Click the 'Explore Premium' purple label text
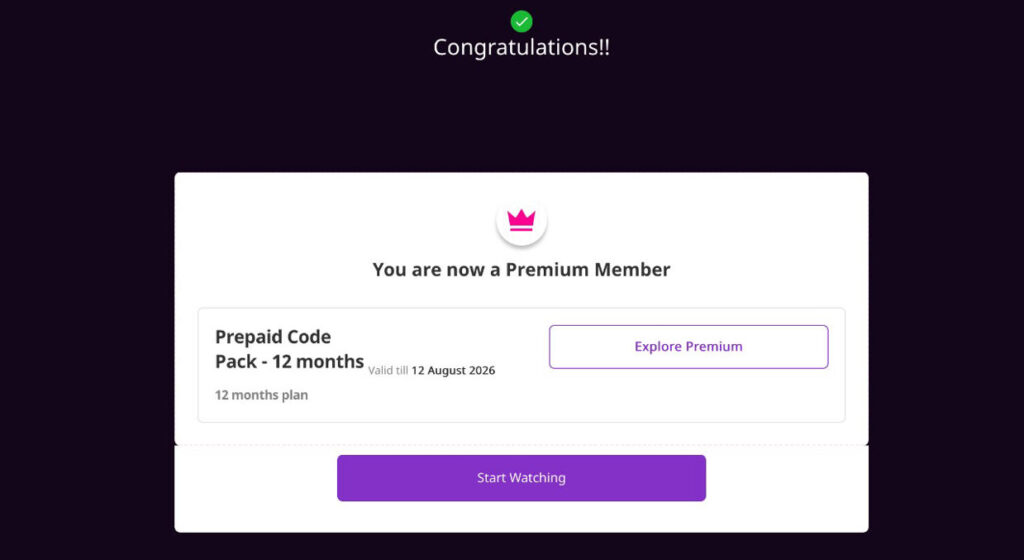Screen dimensions: 1024x560 pos(688,347)
